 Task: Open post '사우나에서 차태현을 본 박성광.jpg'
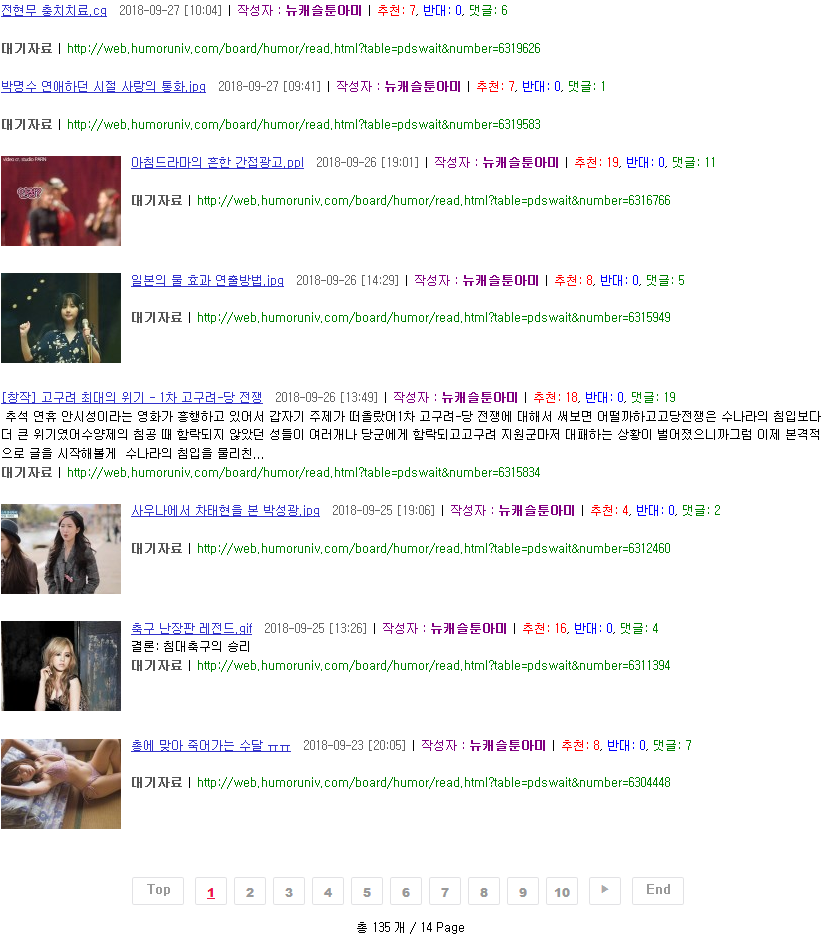225,511
